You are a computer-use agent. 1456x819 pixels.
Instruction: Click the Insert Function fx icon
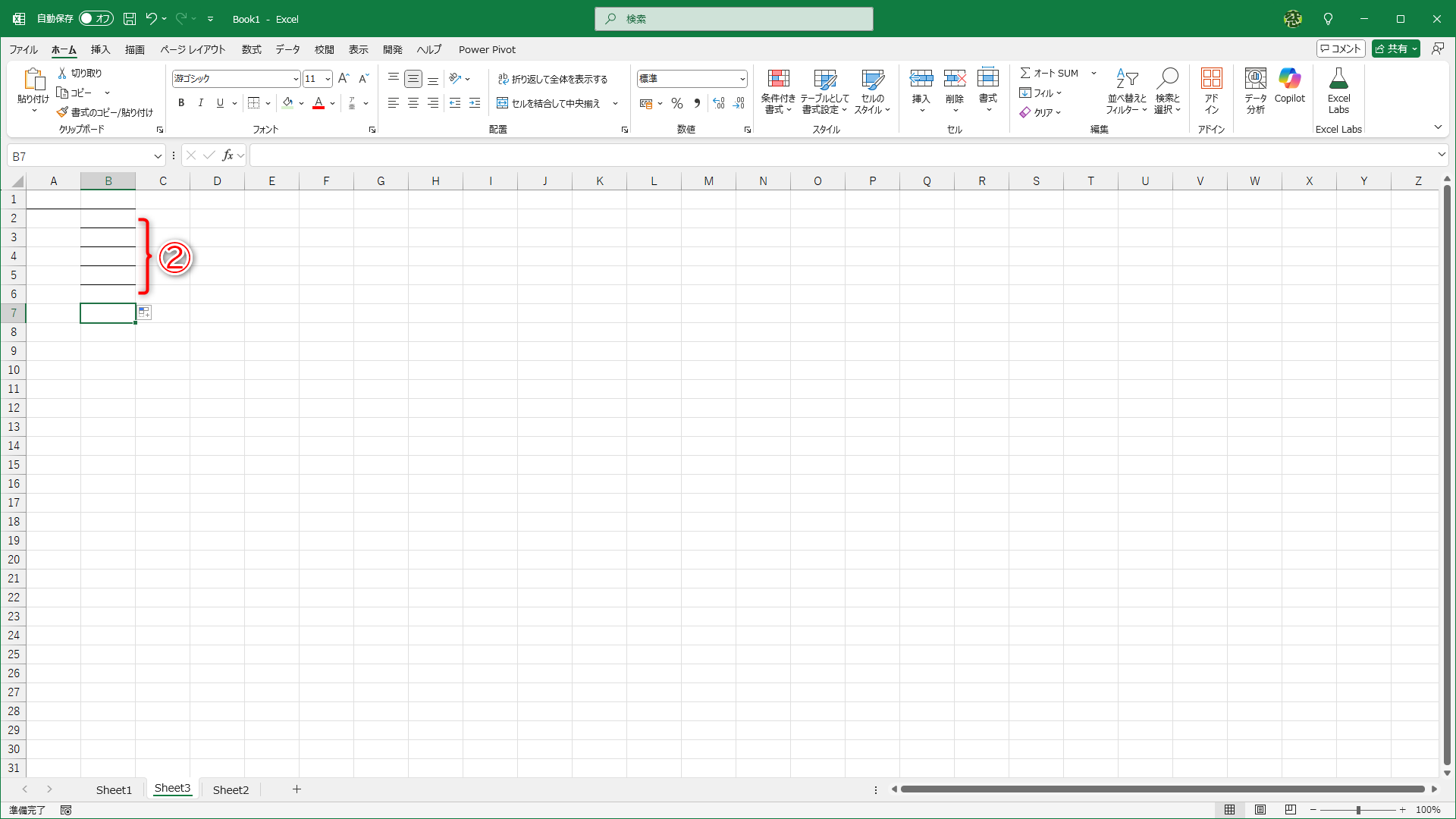[227, 155]
